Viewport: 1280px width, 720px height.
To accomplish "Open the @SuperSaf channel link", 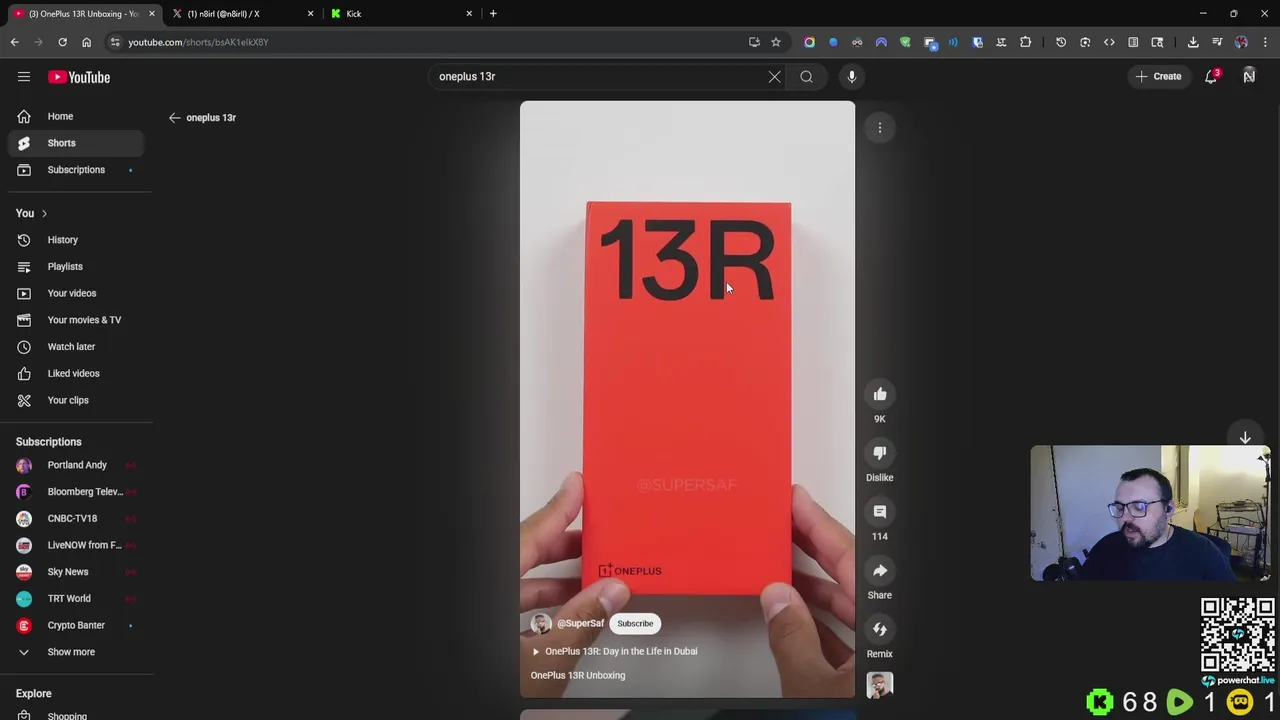I will [580, 623].
